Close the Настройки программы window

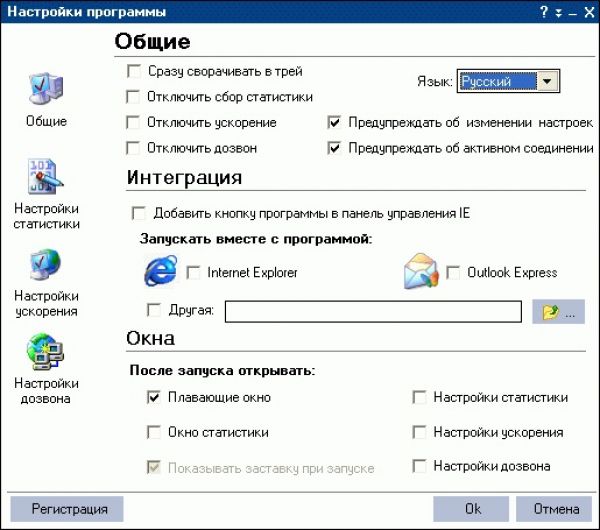pos(589,13)
